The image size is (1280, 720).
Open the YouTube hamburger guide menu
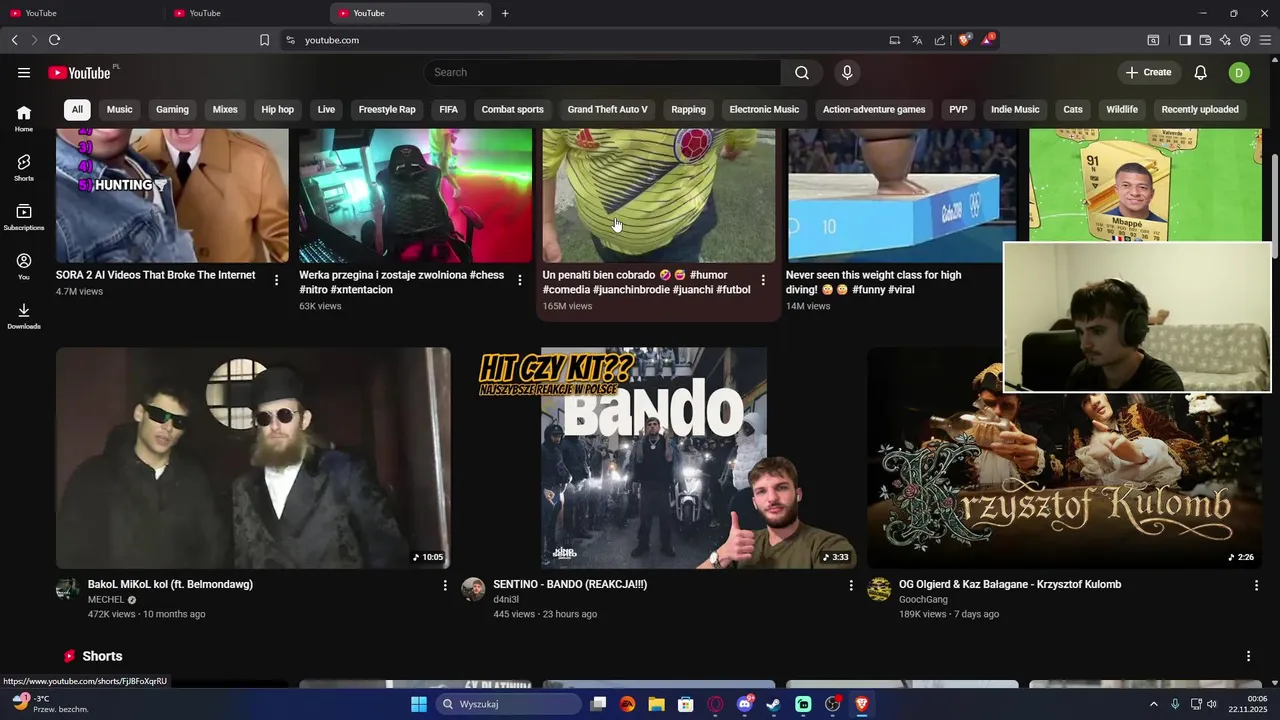(24, 72)
